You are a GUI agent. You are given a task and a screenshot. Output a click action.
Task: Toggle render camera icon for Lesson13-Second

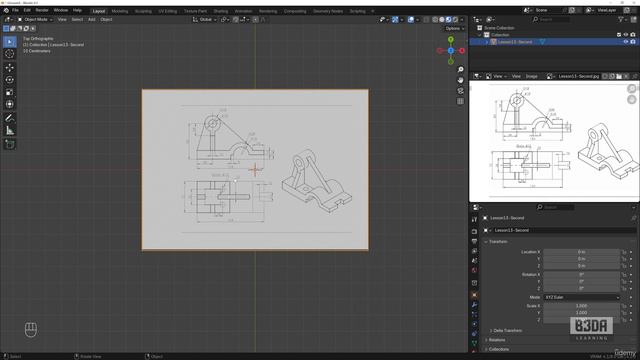[x=633, y=42]
